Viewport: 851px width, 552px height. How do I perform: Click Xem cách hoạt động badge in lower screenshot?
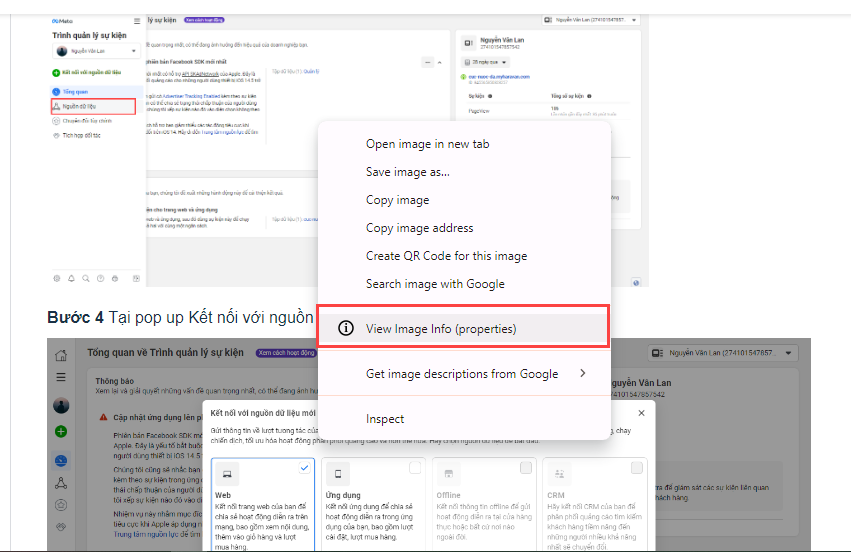pos(286,353)
